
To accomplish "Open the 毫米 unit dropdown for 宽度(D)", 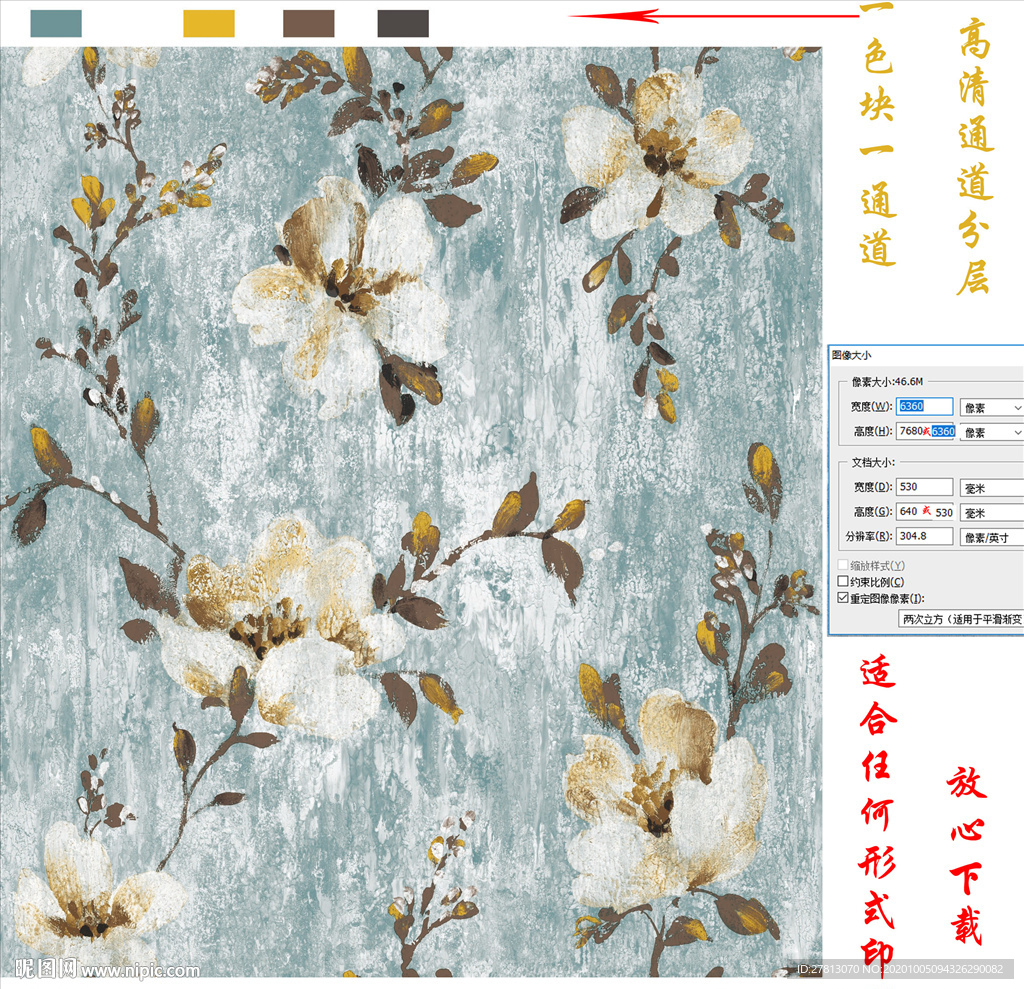I will pos(992,489).
